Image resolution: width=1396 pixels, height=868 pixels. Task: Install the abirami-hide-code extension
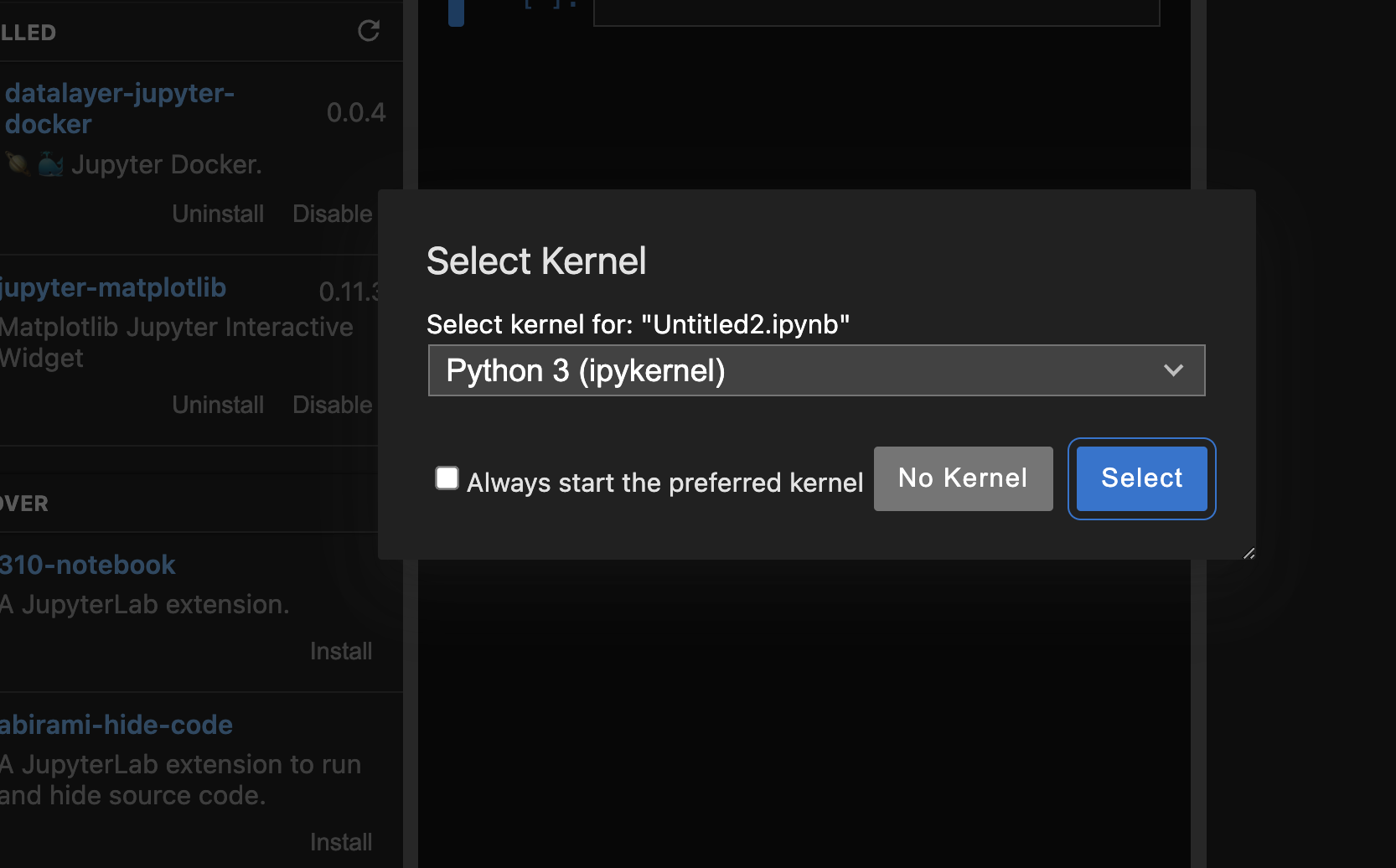(341, 842)
